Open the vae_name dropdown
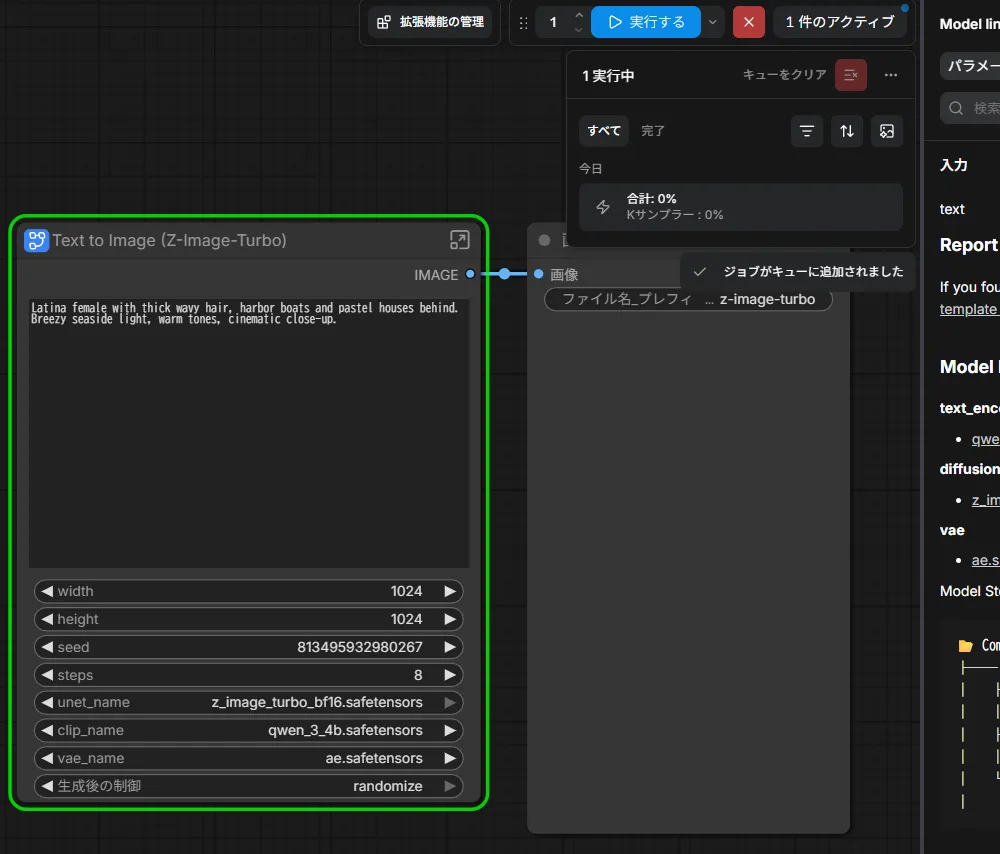Screen dimensions: 1000x854 (x=249, y=758)
